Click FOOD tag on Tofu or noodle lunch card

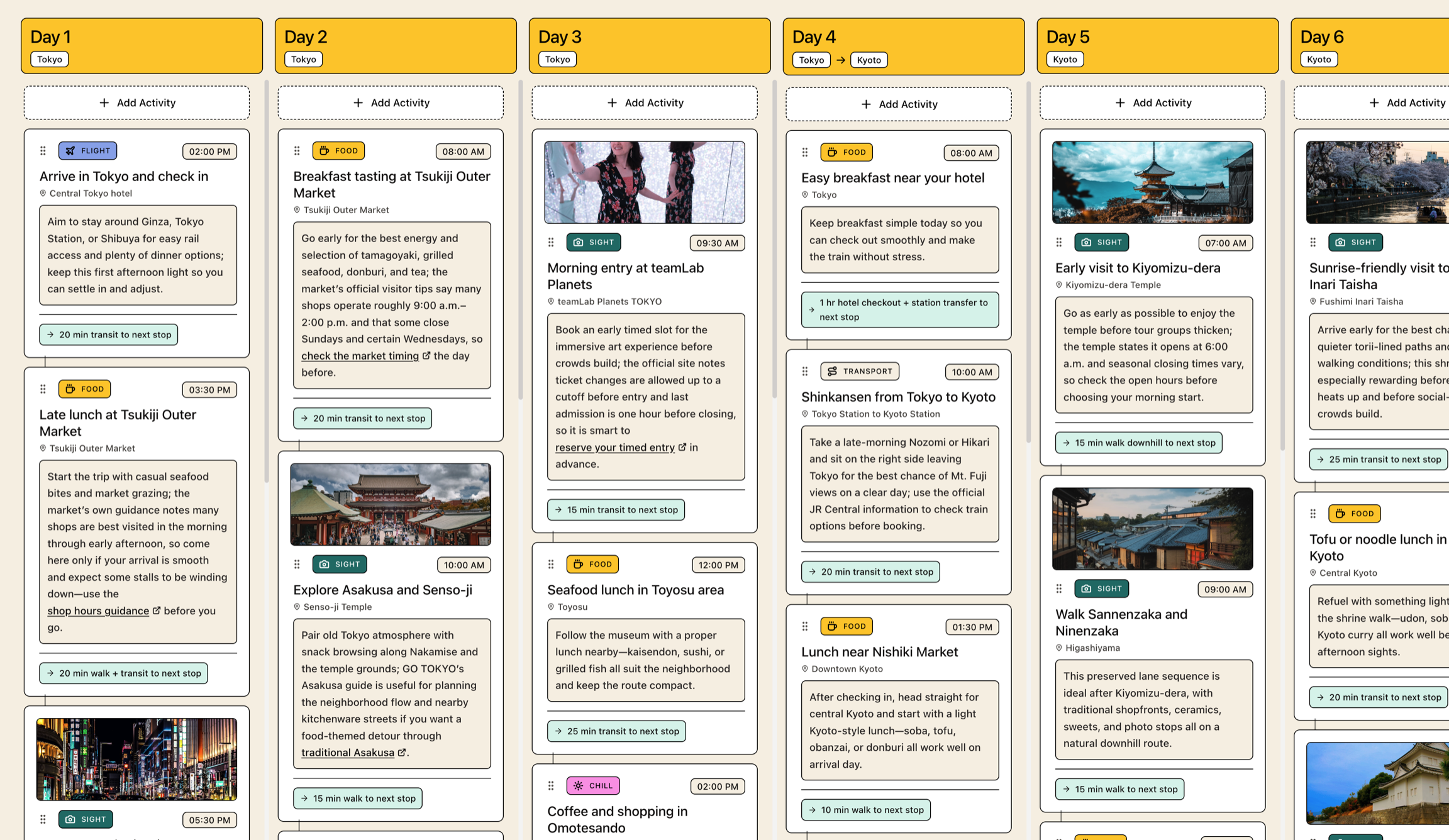pos(1355,514)
